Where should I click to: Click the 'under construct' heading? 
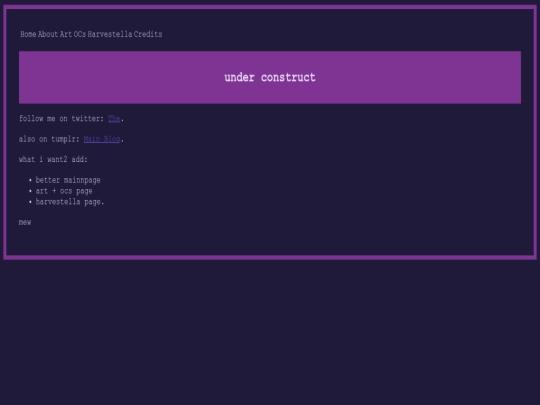click(x=270, y=77)
